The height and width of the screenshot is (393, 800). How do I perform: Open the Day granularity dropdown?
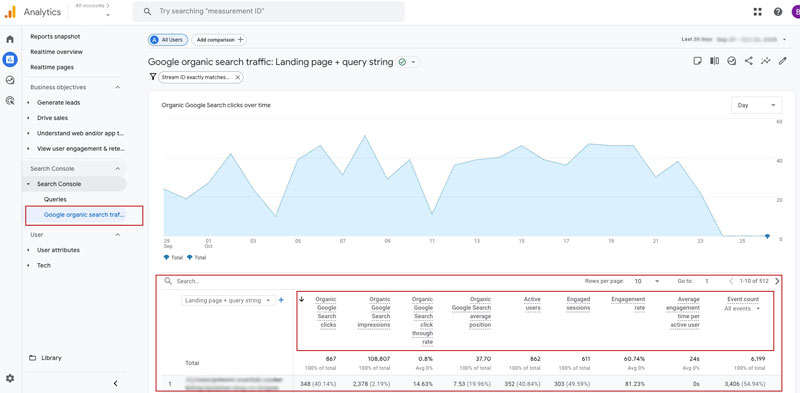coord(756,105)
